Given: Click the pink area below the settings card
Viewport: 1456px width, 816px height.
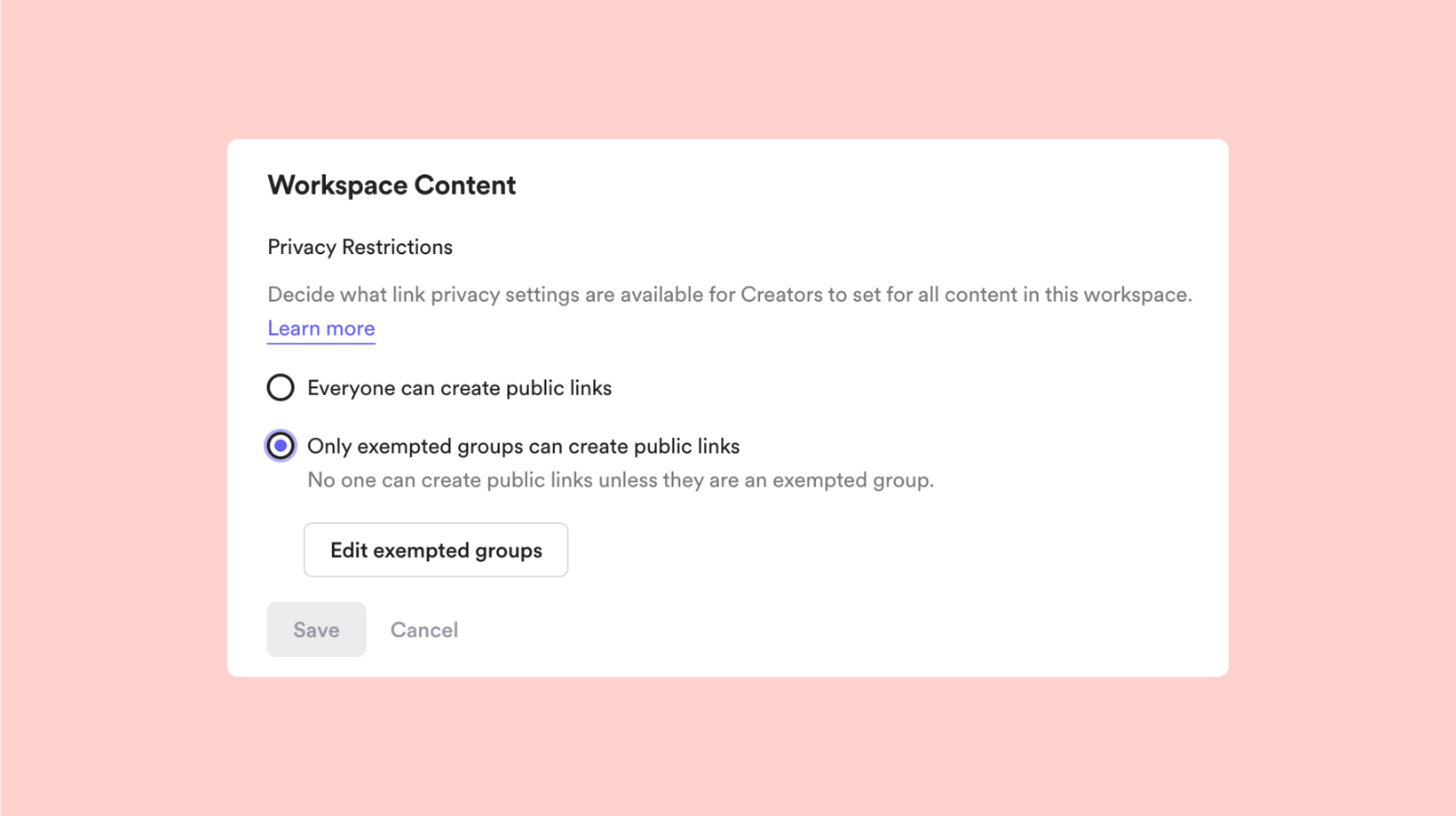Looking at the screenshot, I should tap(728, 746).
